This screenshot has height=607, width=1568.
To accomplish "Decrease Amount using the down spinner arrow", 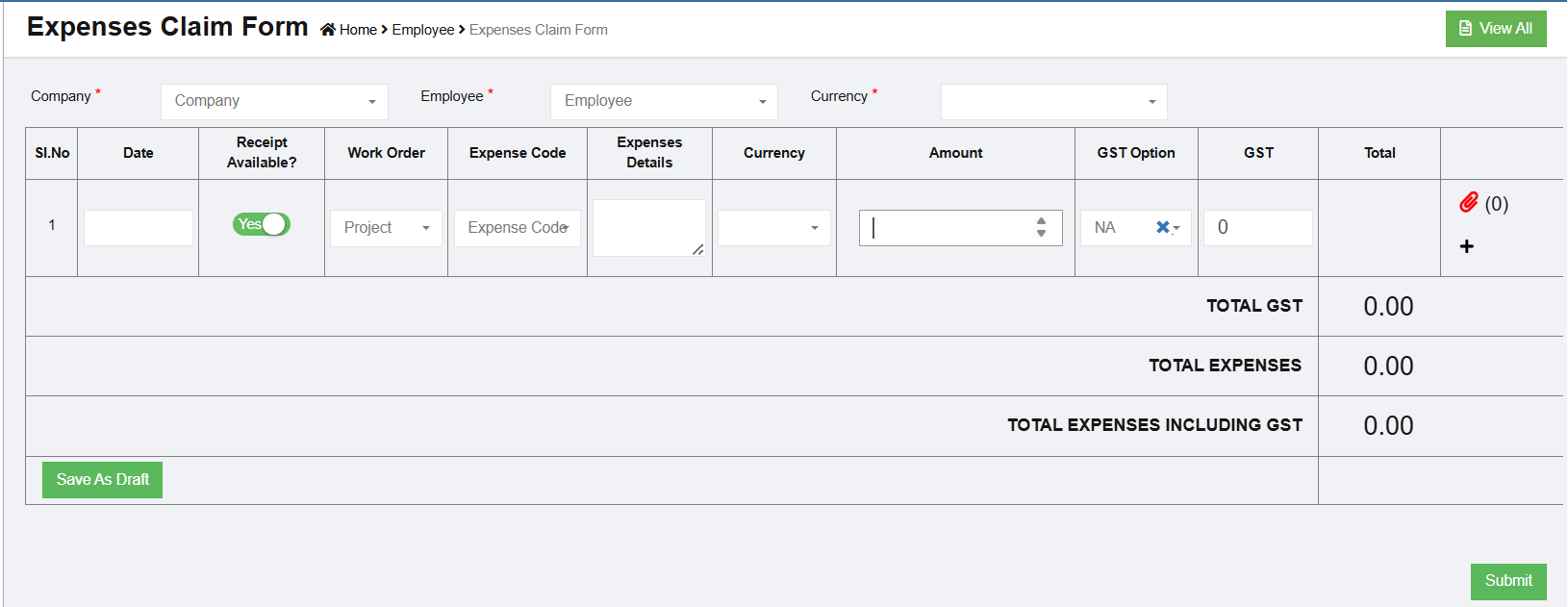I will point(1041,233).
